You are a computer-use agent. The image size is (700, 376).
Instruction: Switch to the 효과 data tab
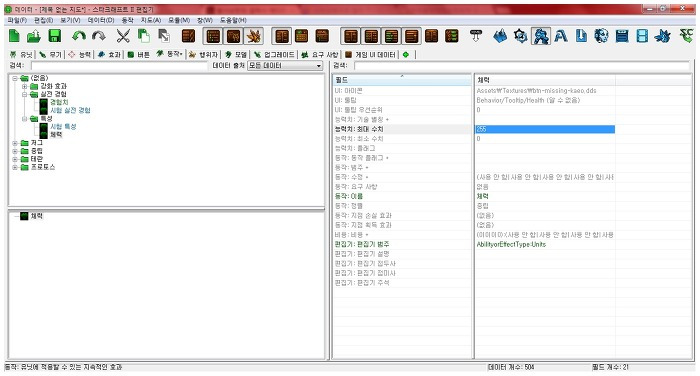click(109, 54)
